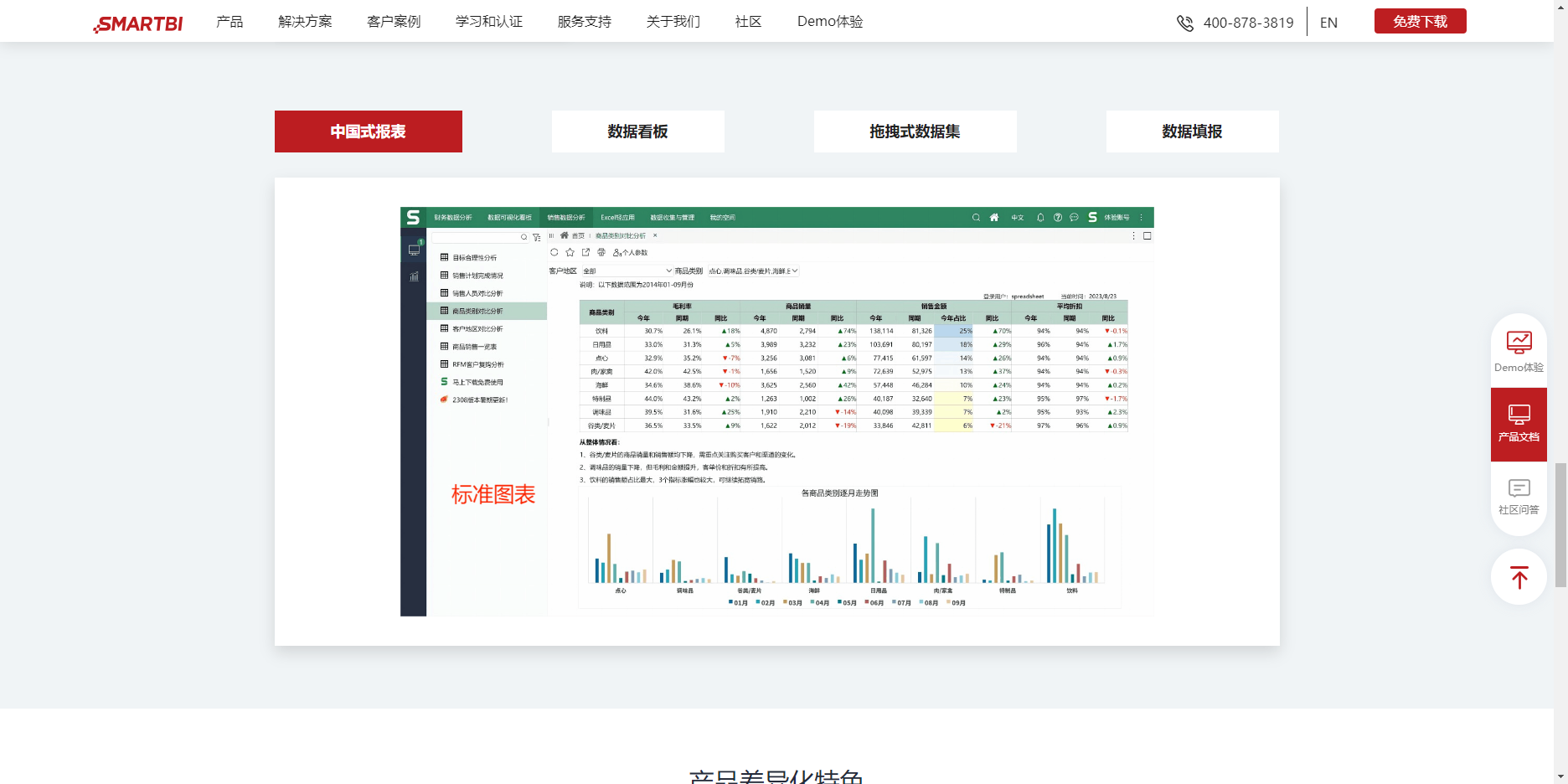The height and width of the screenshot is (784, 1568).
Task: Click the help question-mark icon
Action: click(1056, 217)
